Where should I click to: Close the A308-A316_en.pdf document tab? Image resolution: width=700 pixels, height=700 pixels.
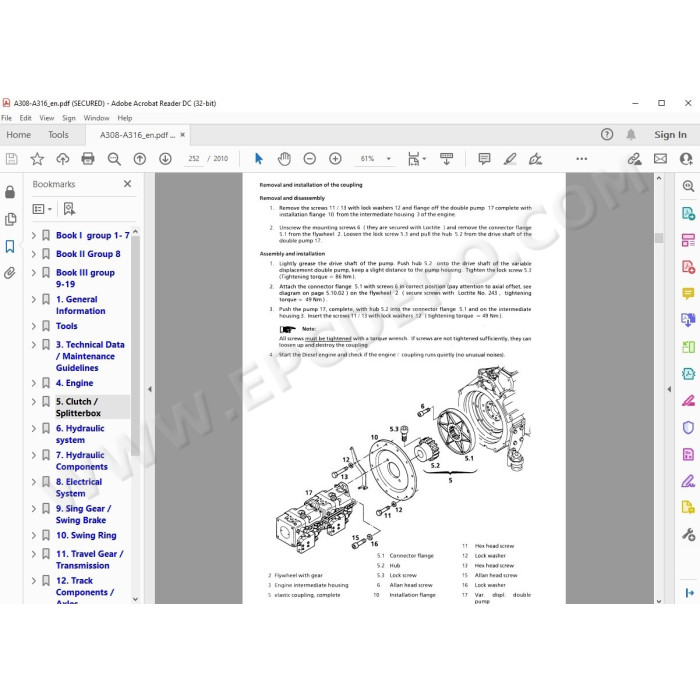(x=183, y=134)
